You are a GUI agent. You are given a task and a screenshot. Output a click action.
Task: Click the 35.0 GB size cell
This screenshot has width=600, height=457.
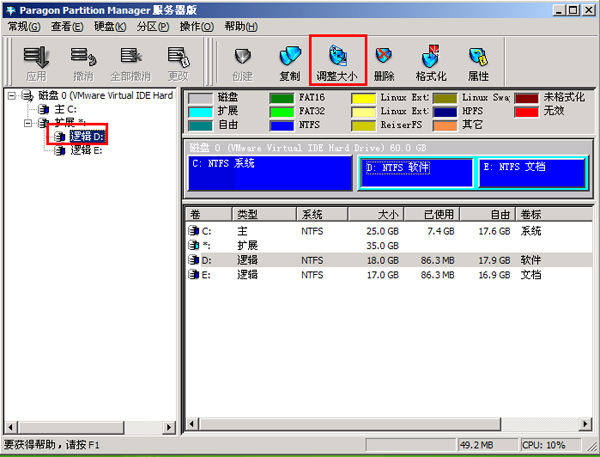382,246
